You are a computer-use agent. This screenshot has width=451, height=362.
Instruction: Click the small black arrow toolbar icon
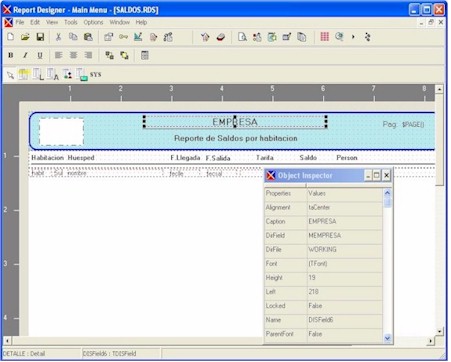[353, 37]
